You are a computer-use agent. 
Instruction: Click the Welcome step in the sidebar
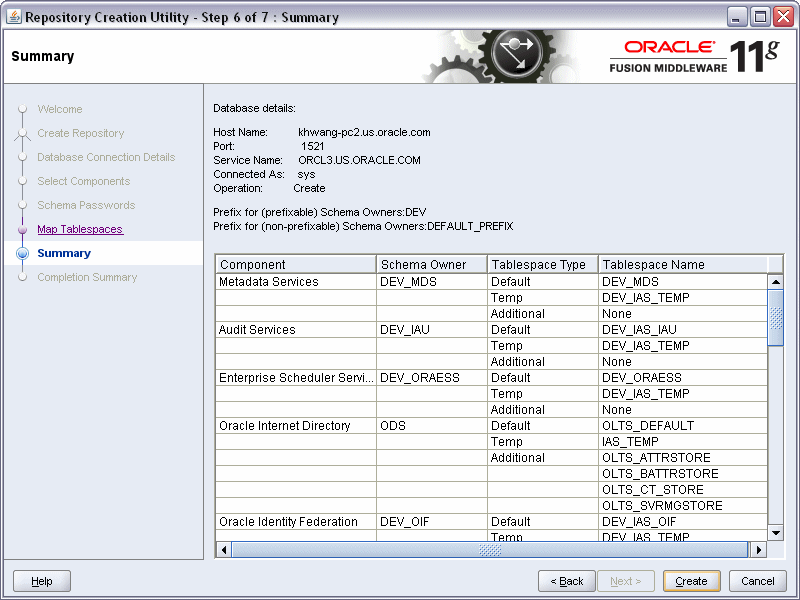(x=60, y=109)
